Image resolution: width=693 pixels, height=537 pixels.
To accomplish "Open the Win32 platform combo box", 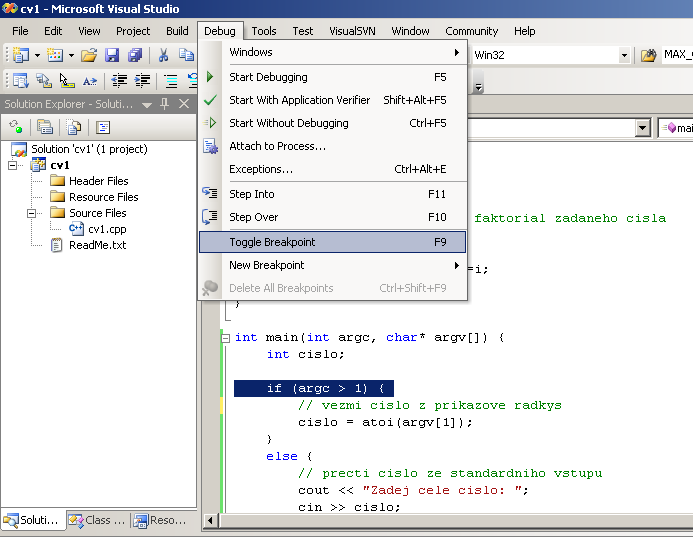I will (551, 55).
